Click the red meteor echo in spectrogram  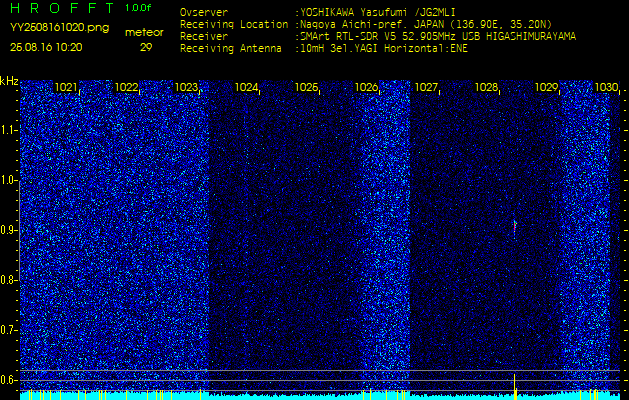515,227
